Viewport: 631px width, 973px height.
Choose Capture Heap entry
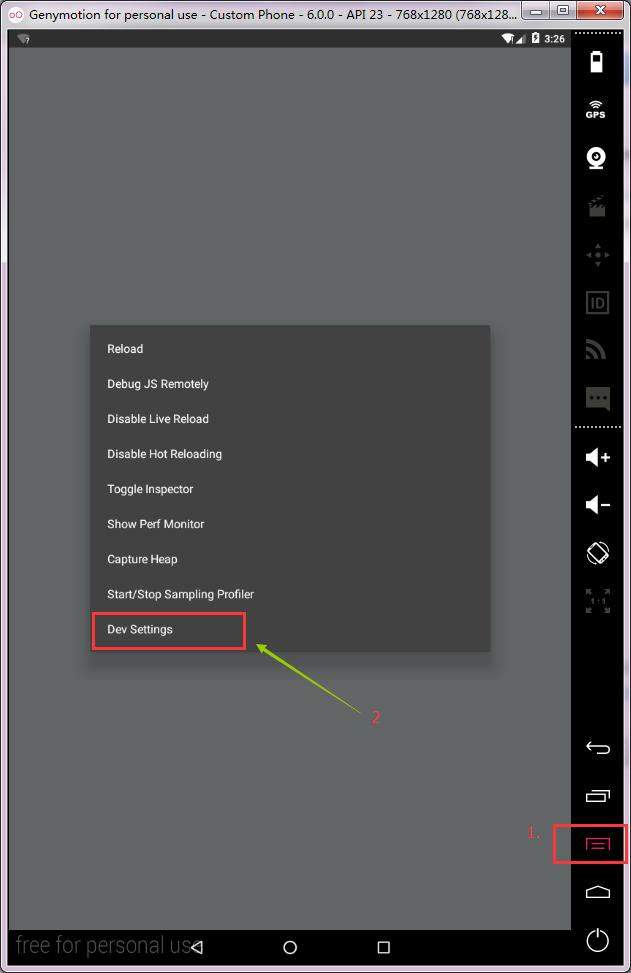click(x=290, y=559)
